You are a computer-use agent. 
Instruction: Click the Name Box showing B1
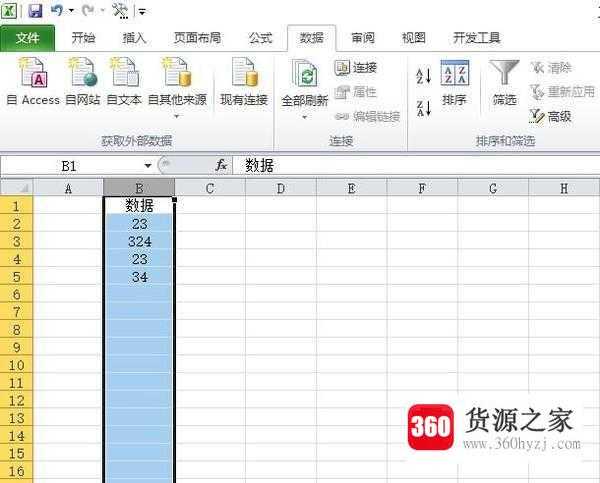pyautogui.click(x=69, y=166)
